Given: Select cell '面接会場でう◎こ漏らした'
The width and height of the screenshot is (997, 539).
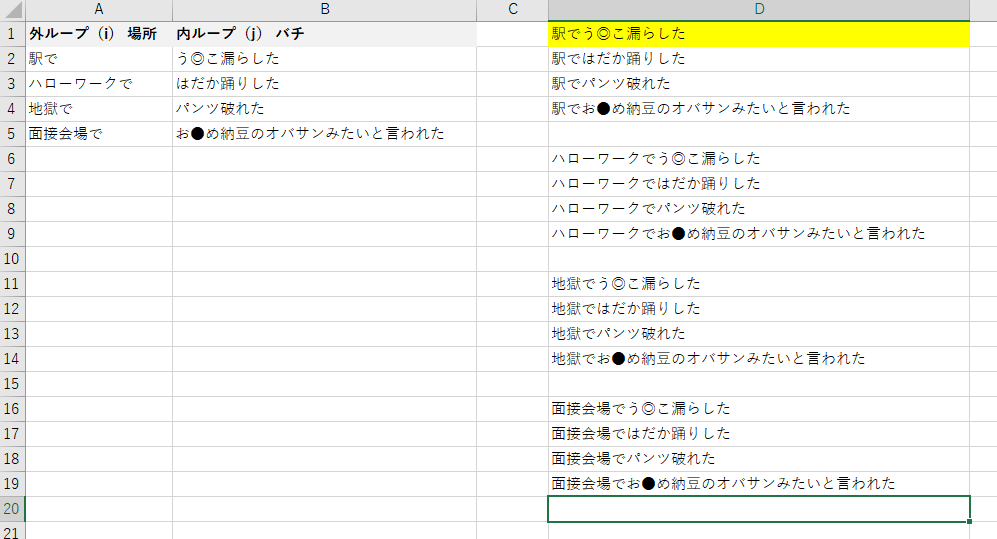Looking at the screenshot, I should [x=759, y=409].
